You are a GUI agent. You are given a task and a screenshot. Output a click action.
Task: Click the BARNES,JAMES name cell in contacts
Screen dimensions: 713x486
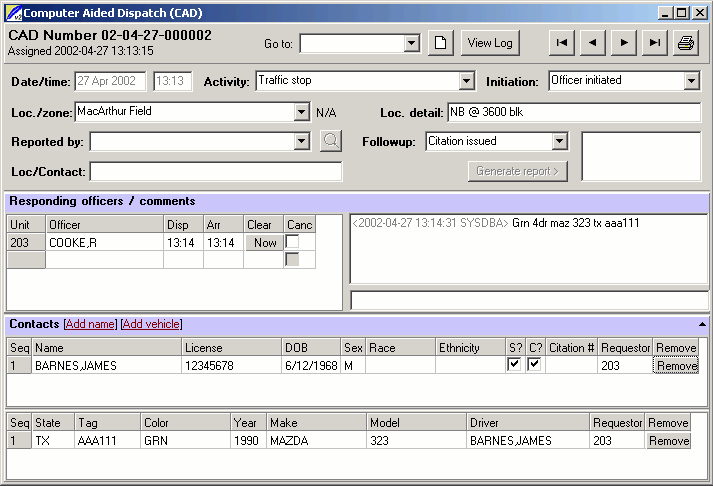106,366
